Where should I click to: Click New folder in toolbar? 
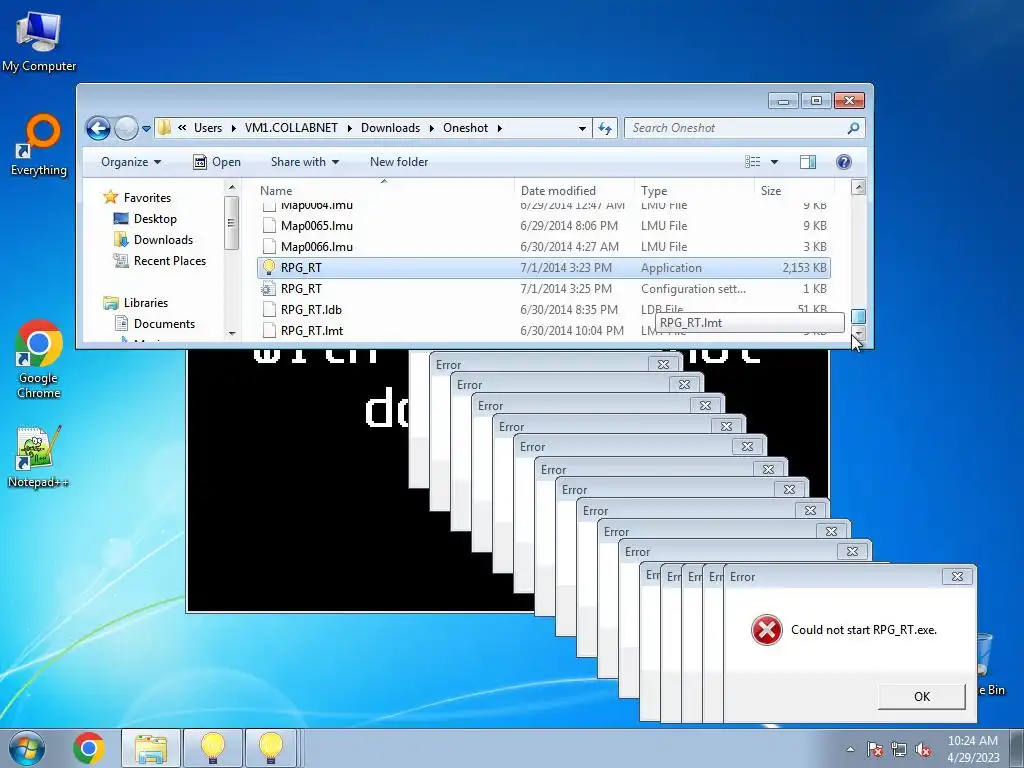[x=399, y=162]
